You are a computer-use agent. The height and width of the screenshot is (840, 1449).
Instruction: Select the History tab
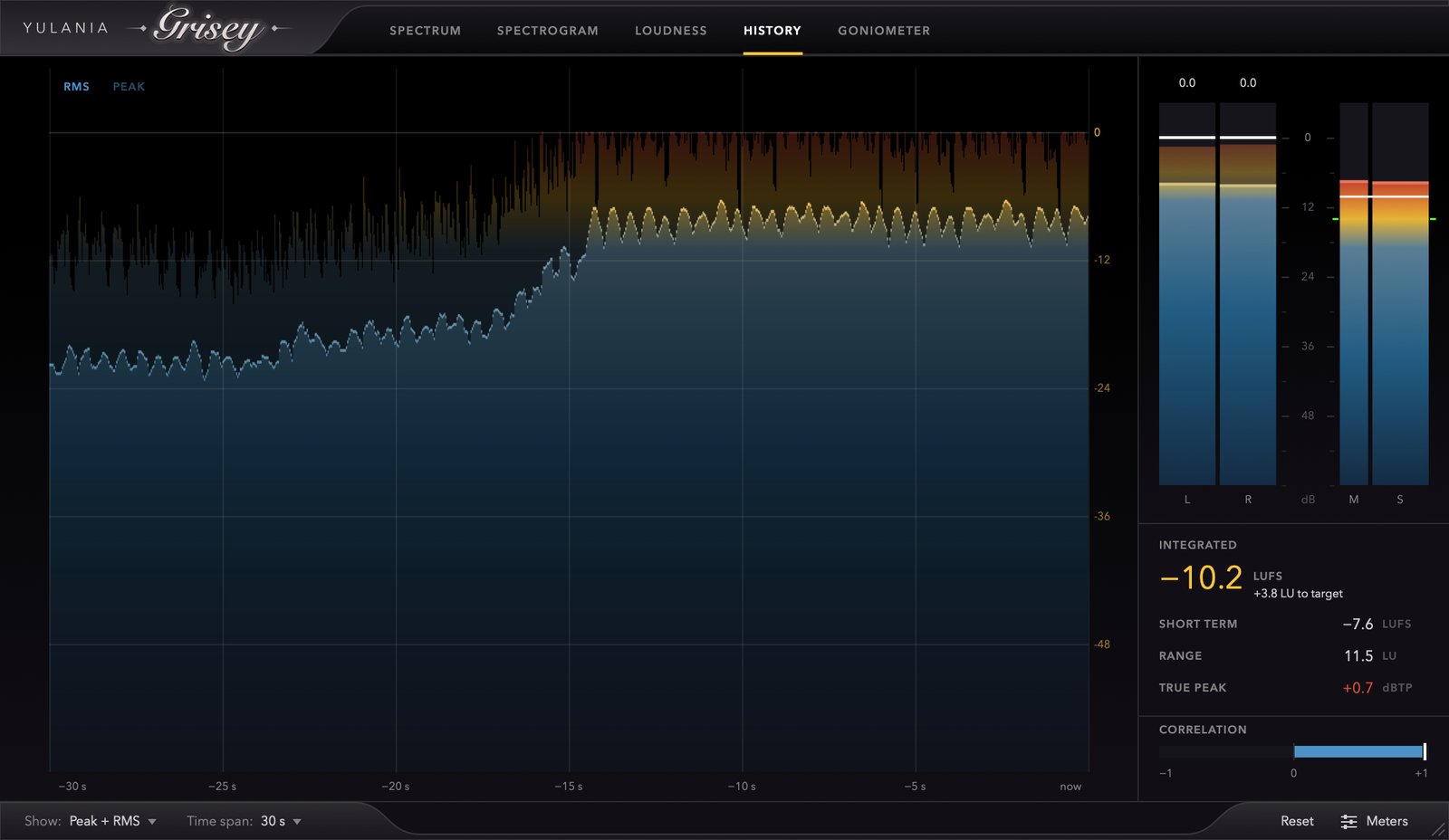click(772, 31)
